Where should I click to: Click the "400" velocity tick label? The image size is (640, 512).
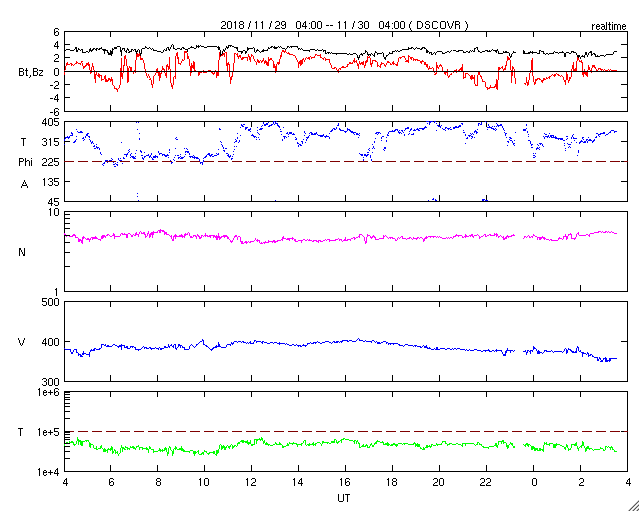click(51, 342)
